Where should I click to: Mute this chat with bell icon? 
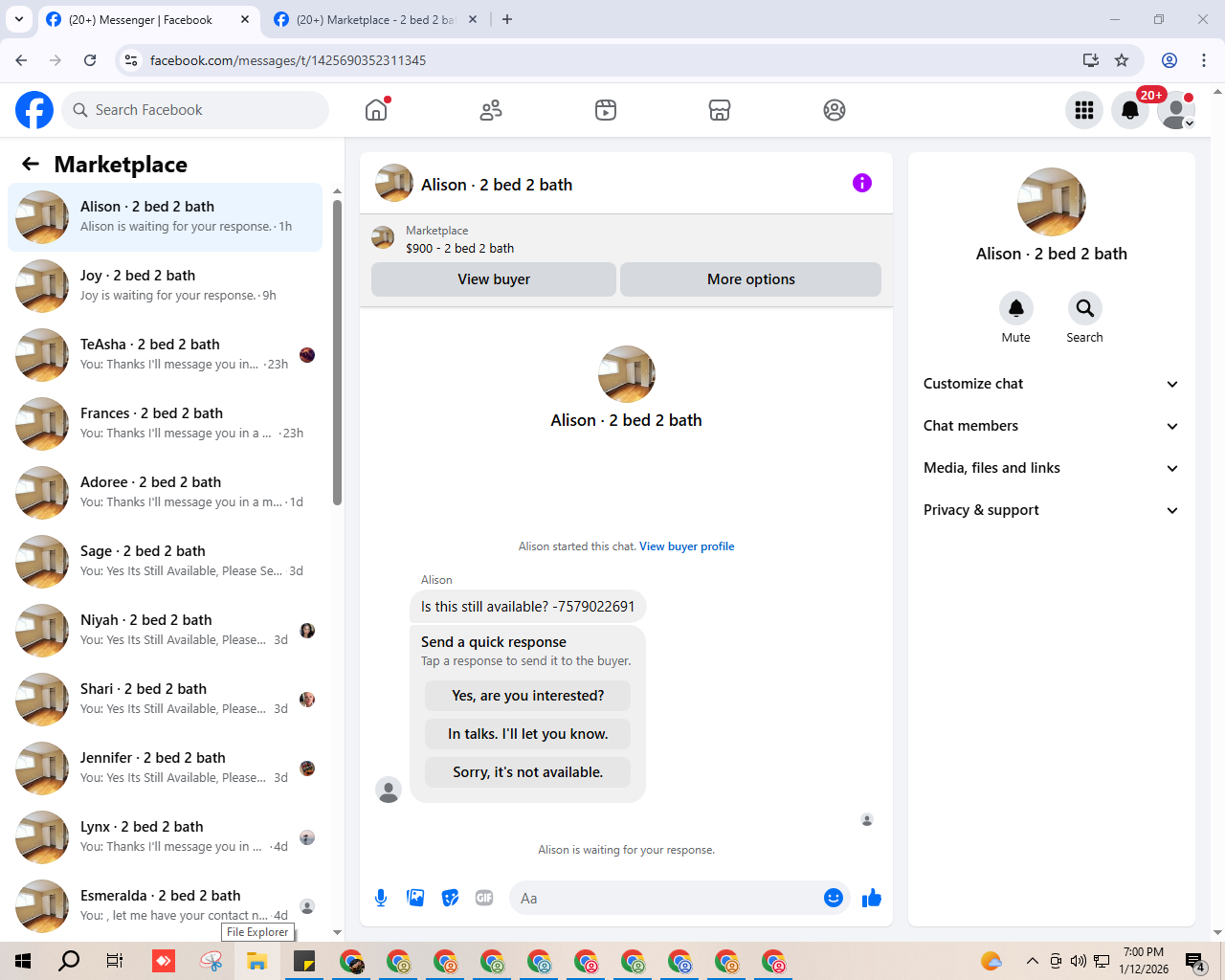[1016, 308]
